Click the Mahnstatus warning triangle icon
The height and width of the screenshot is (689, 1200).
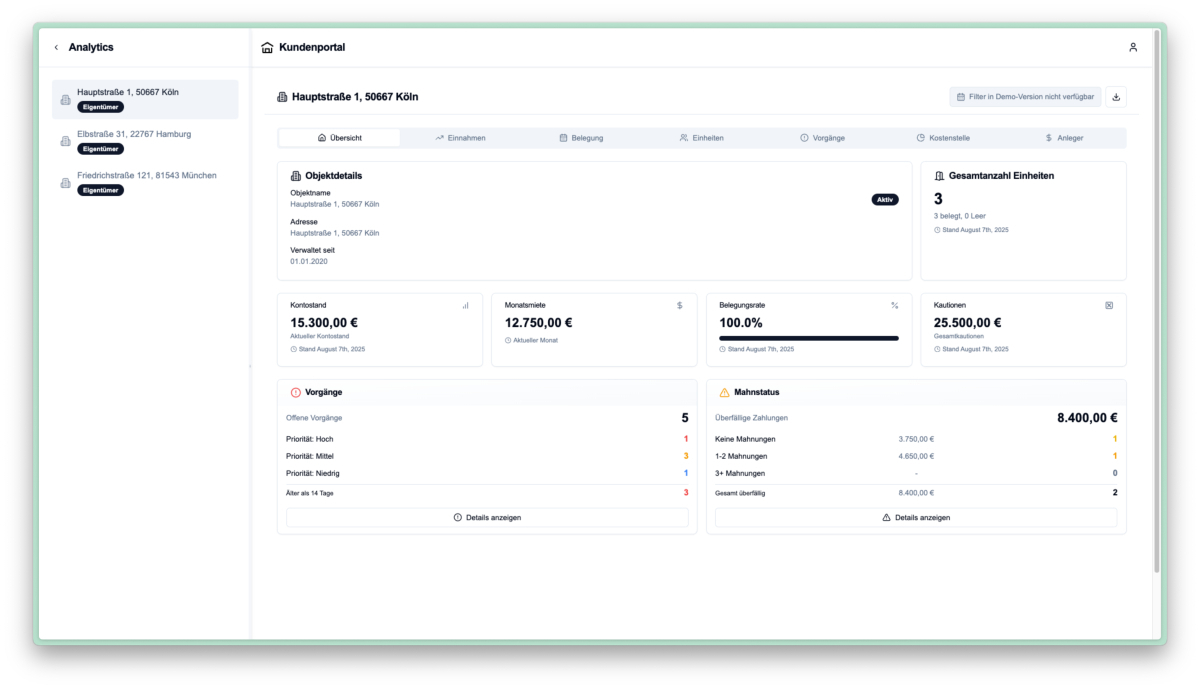tap(724, 393)
